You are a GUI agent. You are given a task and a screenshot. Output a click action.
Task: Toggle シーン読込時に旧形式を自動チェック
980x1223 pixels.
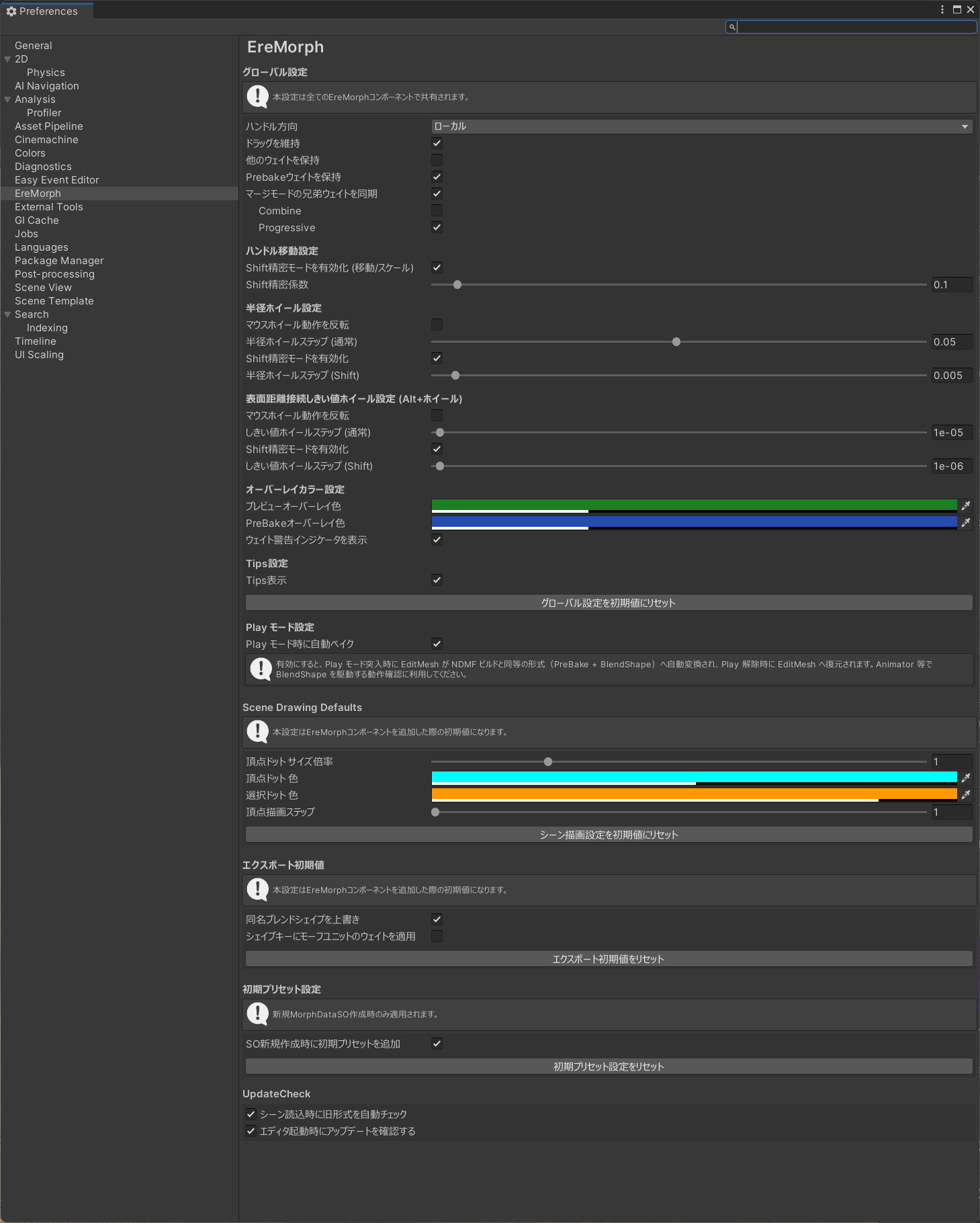click(251, 1114)
